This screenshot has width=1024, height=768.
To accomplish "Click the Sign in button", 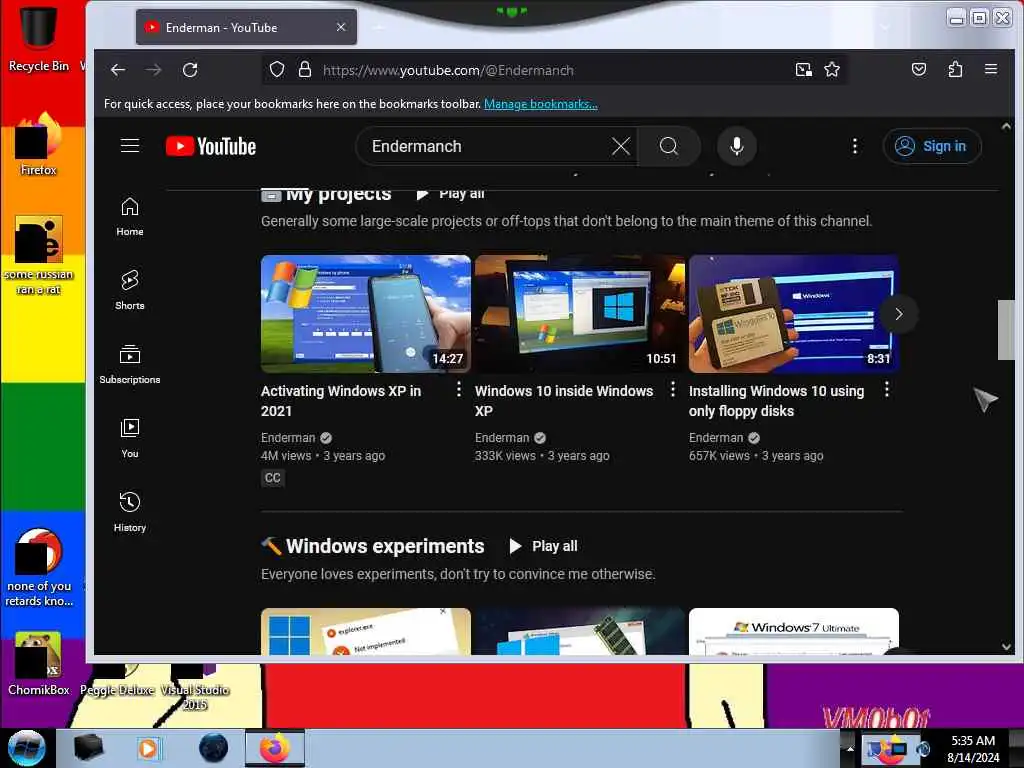I will (x=932, y=146).
